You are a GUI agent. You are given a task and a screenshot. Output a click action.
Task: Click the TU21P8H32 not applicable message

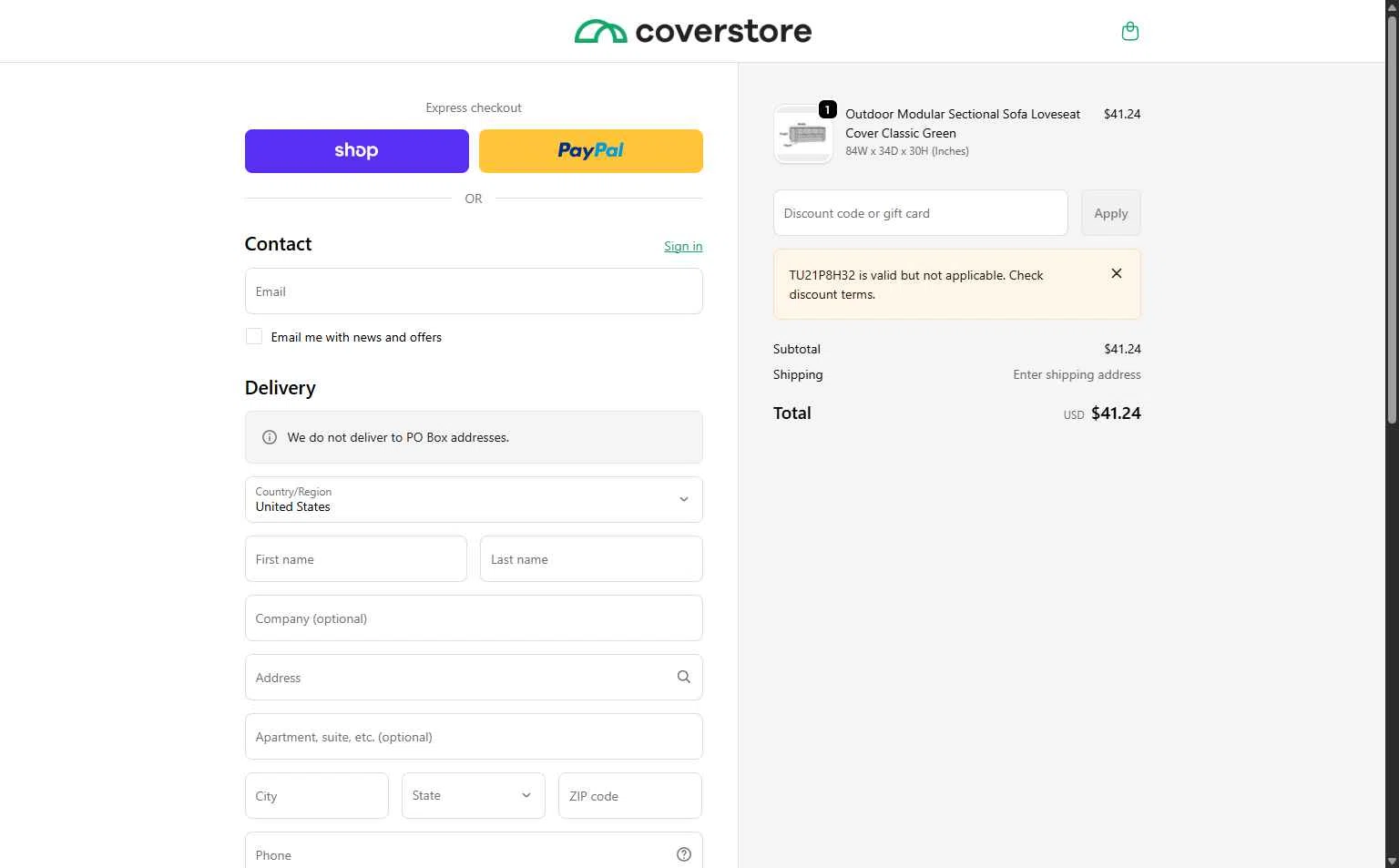tap(916, 284)
